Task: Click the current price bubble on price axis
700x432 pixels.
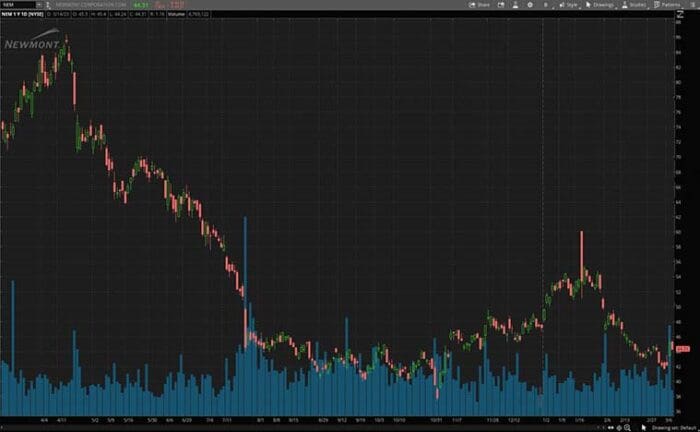Action: (683, 349)
